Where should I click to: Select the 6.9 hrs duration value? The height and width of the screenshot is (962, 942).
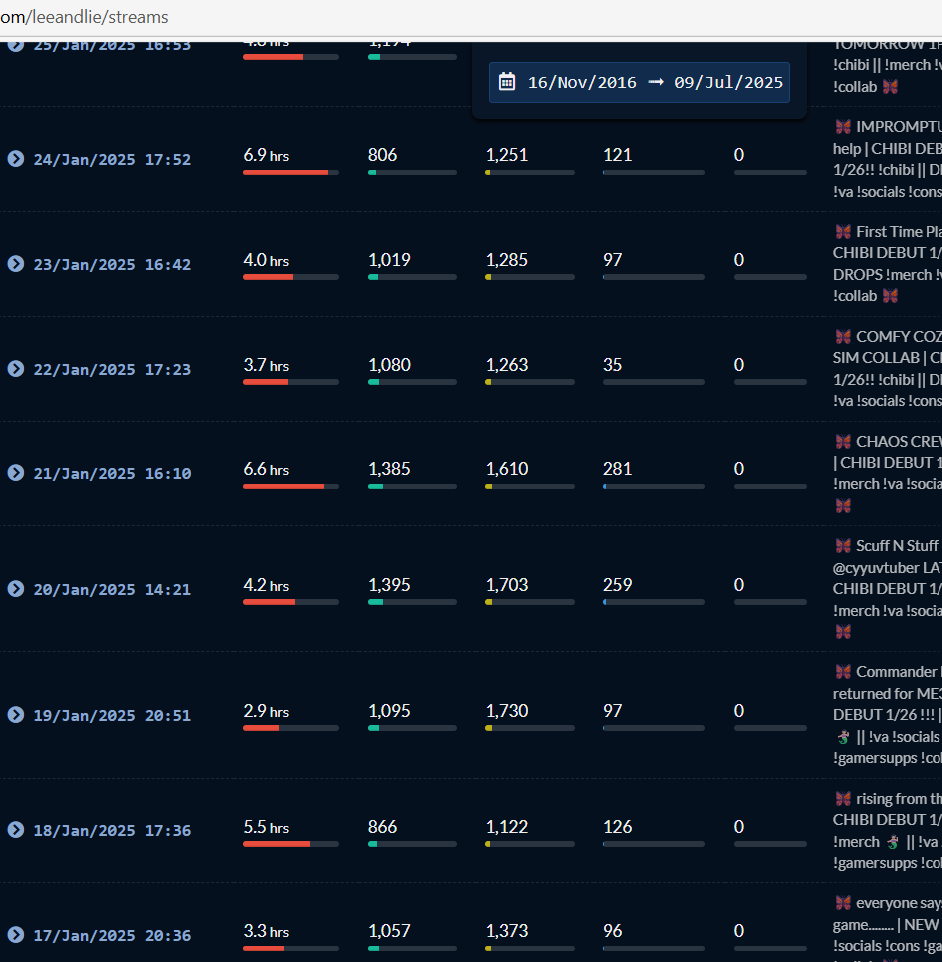(x=266, y=155)
